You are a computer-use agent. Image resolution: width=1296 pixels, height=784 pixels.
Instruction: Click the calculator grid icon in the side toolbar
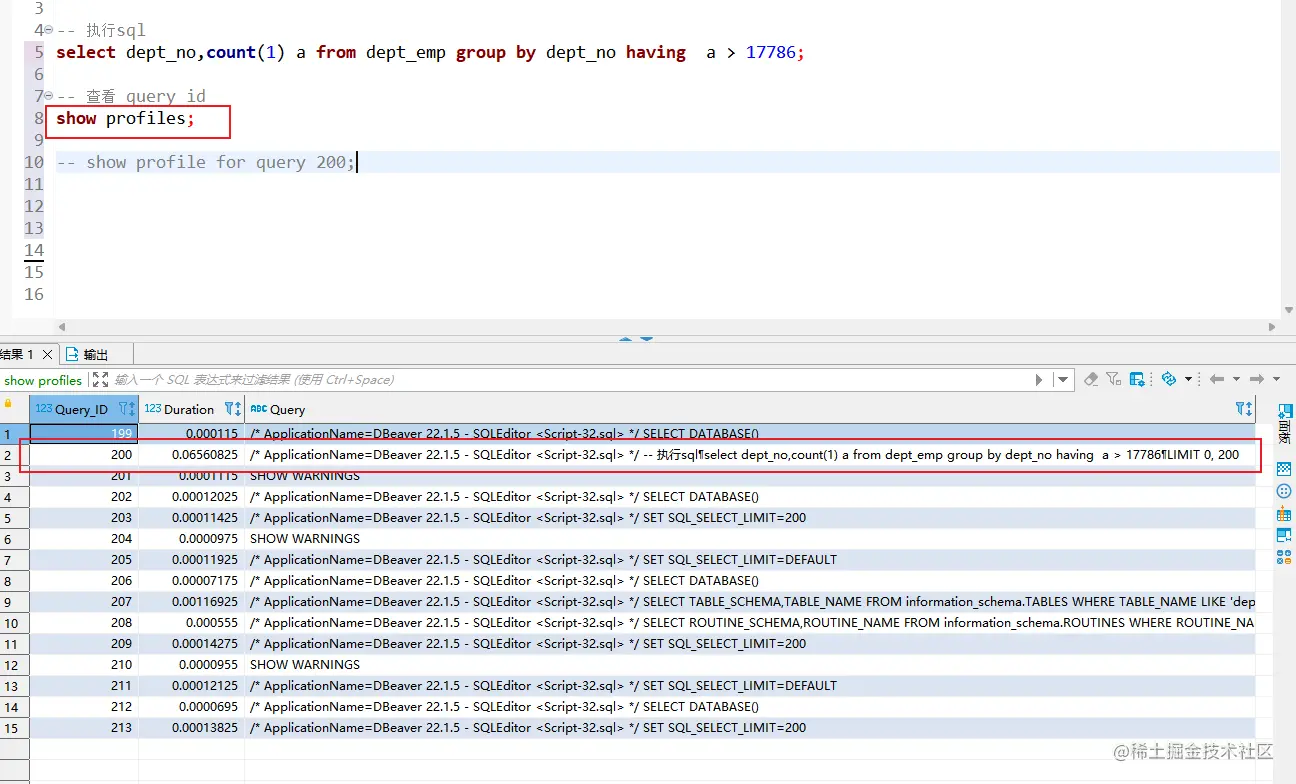click(1285, 514)
